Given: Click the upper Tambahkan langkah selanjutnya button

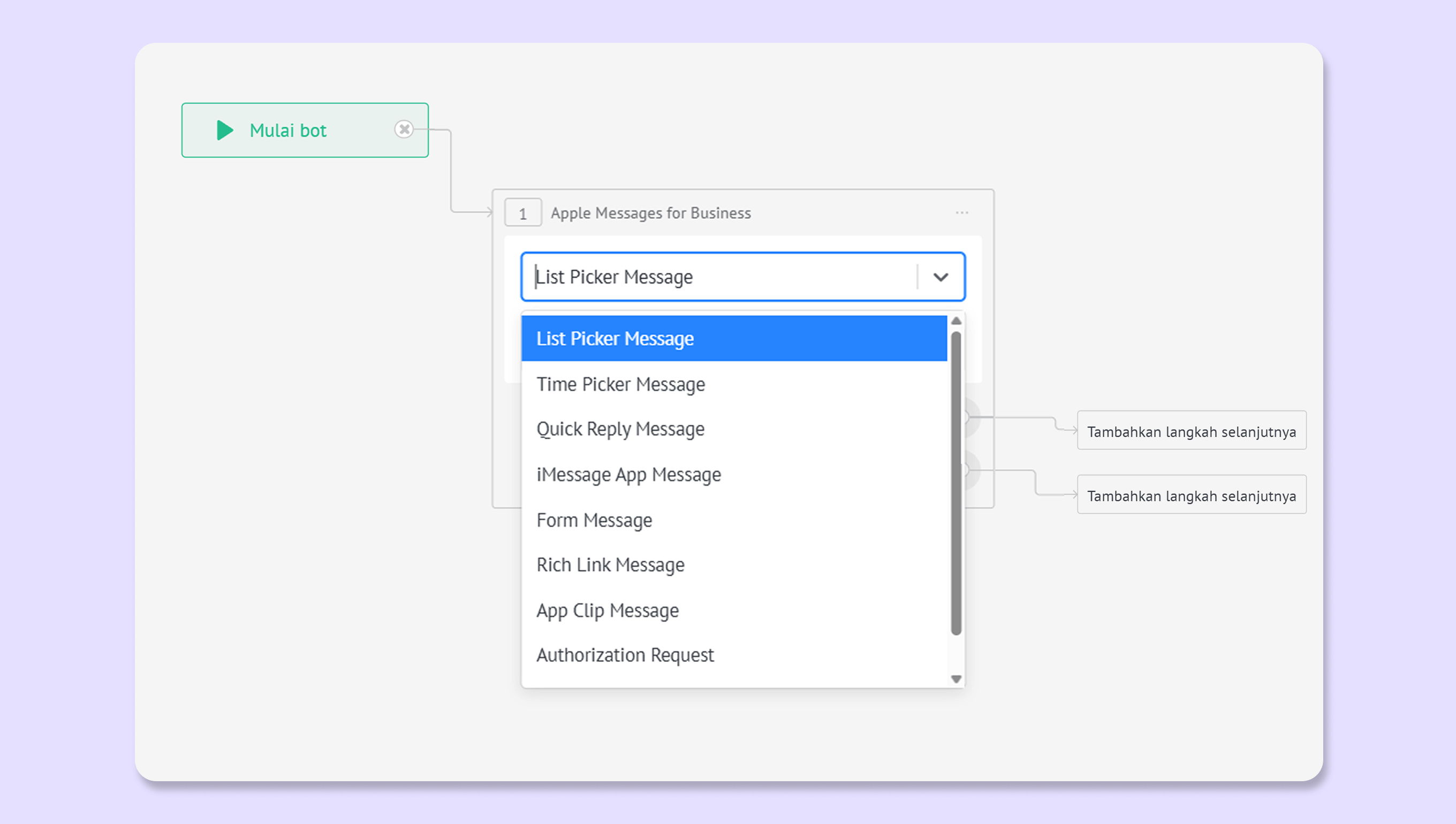Looking at the screenshot, I should pyautogui.click(x=1191, y=431).
